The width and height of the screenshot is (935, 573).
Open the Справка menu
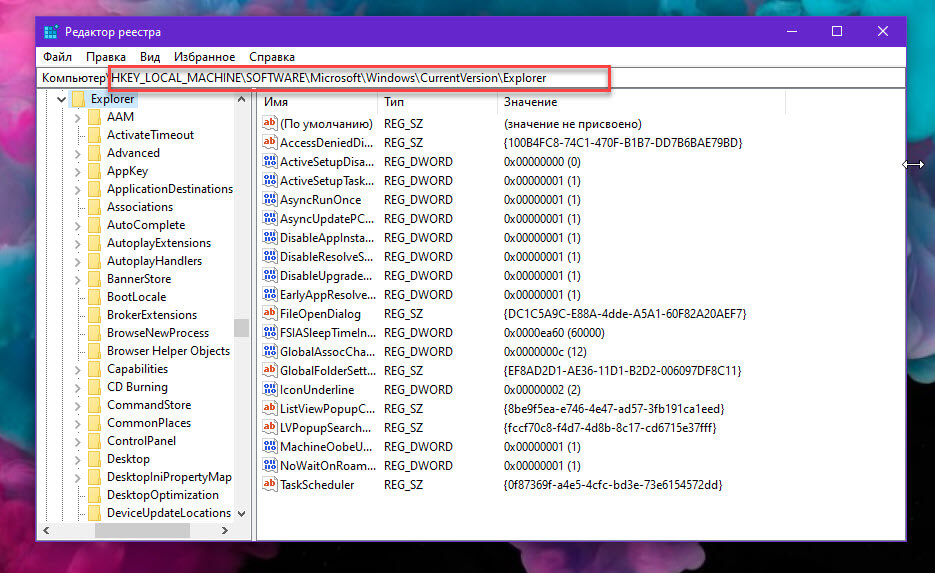tap(272, 57)
